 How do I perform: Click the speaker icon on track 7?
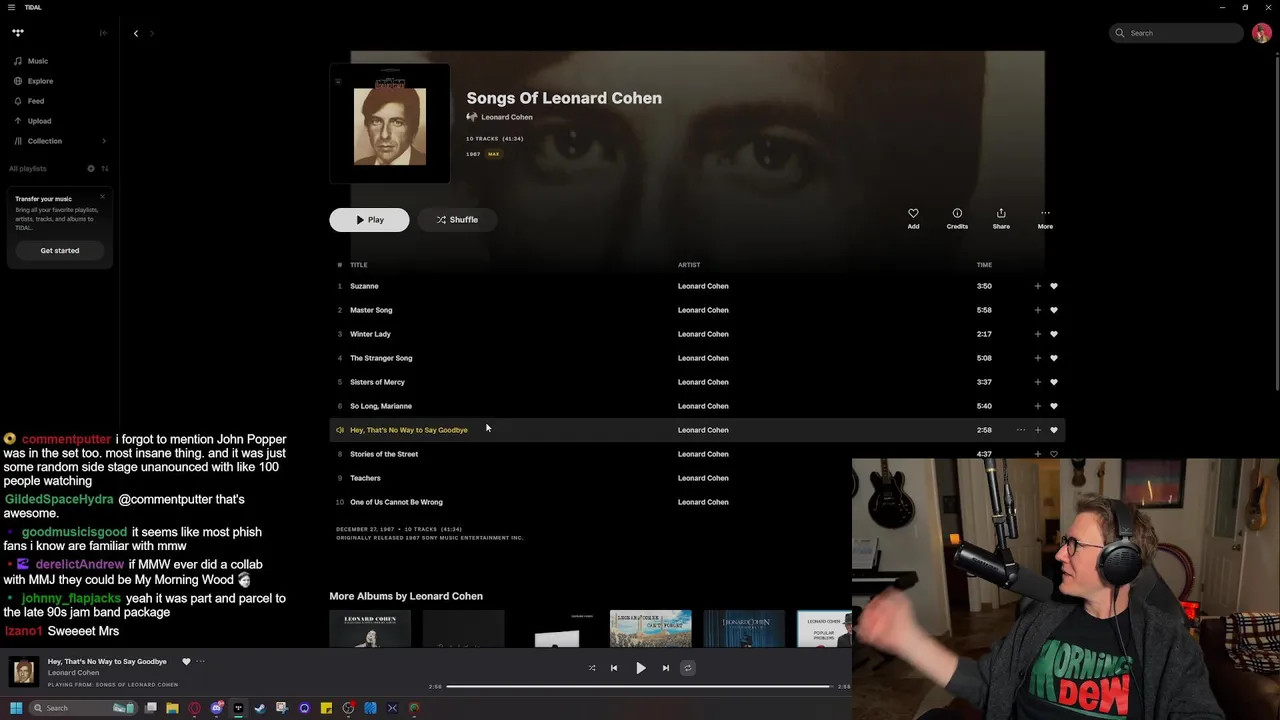(340, 430)
